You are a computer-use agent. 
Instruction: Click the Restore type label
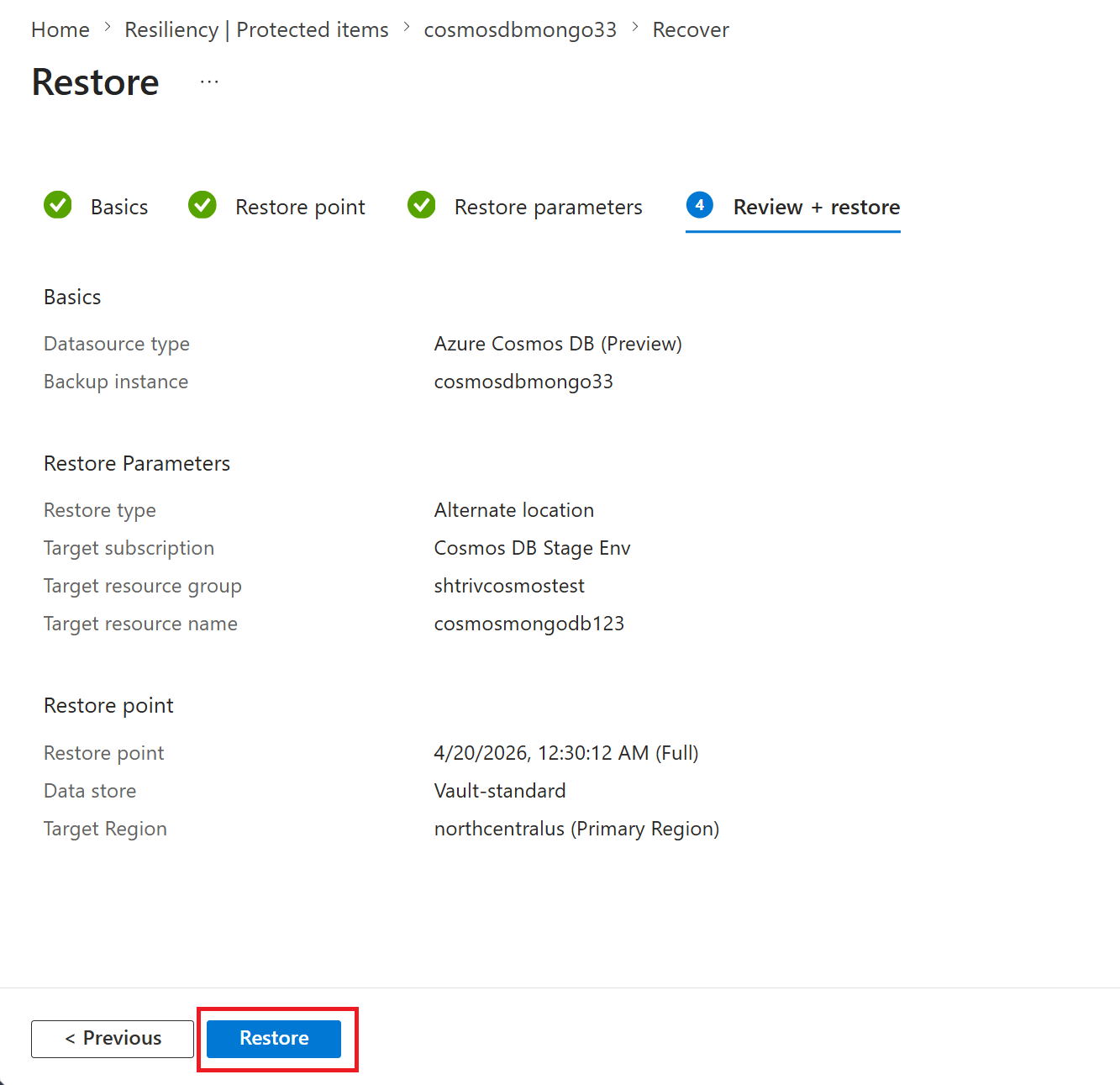pyautogui.click(x=100, y=510)
